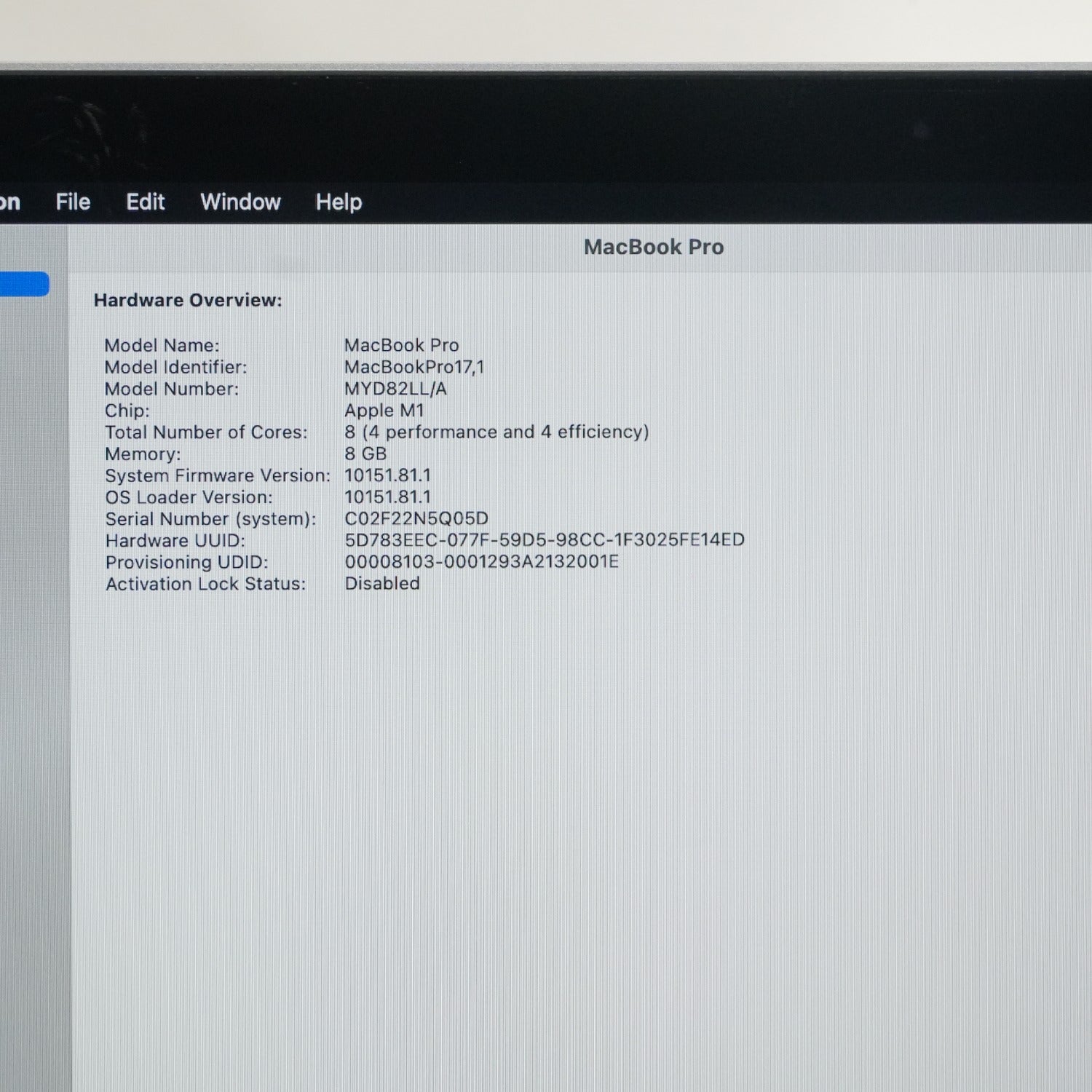
Task: Click the MacBookPro17,1 model identifier value
Action: click(x=414, y=367)
